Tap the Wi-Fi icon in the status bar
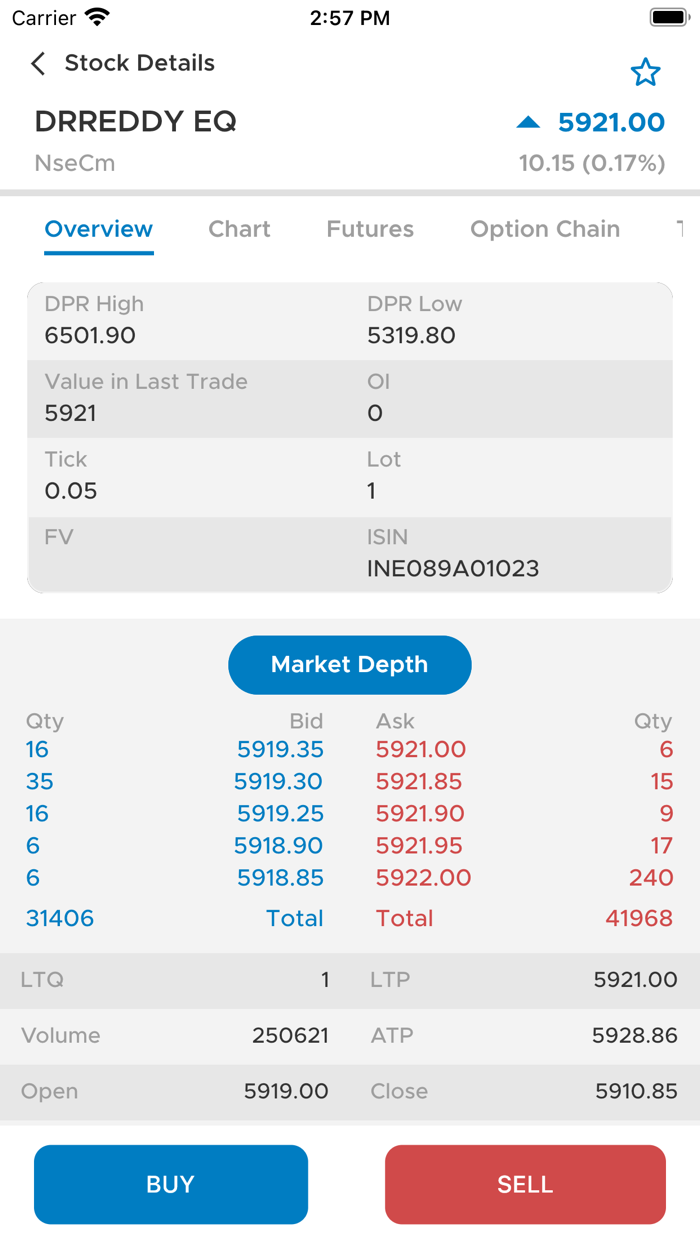Image resolution: width=700 pixels, height=1244 pixels. 97,16
